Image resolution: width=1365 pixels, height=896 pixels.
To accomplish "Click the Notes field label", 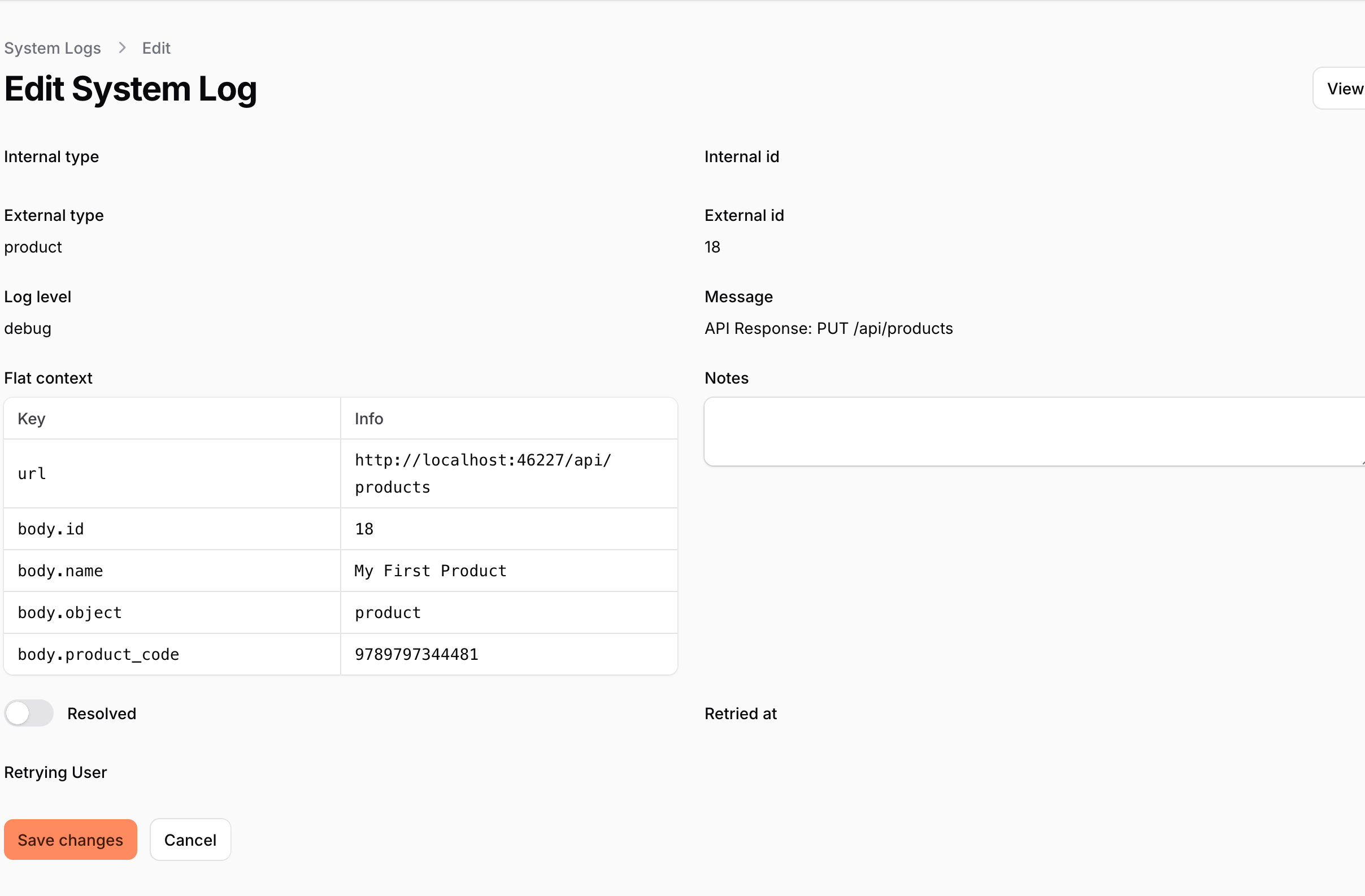I will [726, 378].
